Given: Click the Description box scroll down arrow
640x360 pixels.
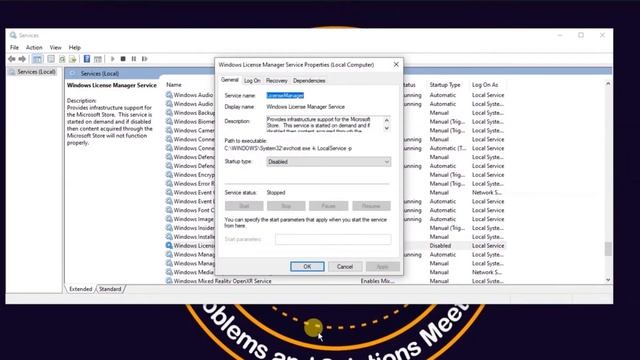Looking at the screenshot, I should pyautogui.click(x=387, y=128).
